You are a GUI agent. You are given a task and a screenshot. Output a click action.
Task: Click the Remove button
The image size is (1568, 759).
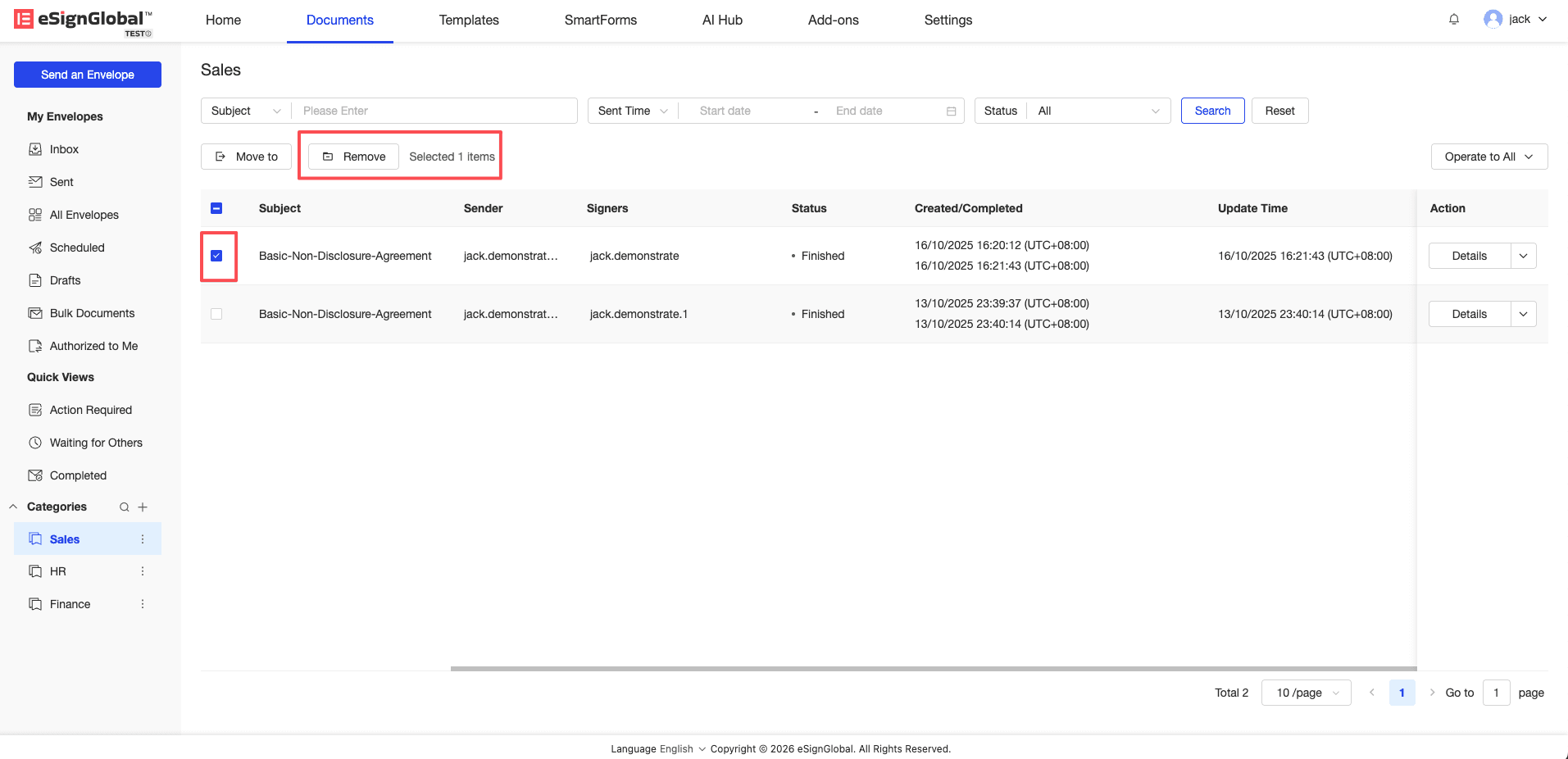click(x=353, y=157)
